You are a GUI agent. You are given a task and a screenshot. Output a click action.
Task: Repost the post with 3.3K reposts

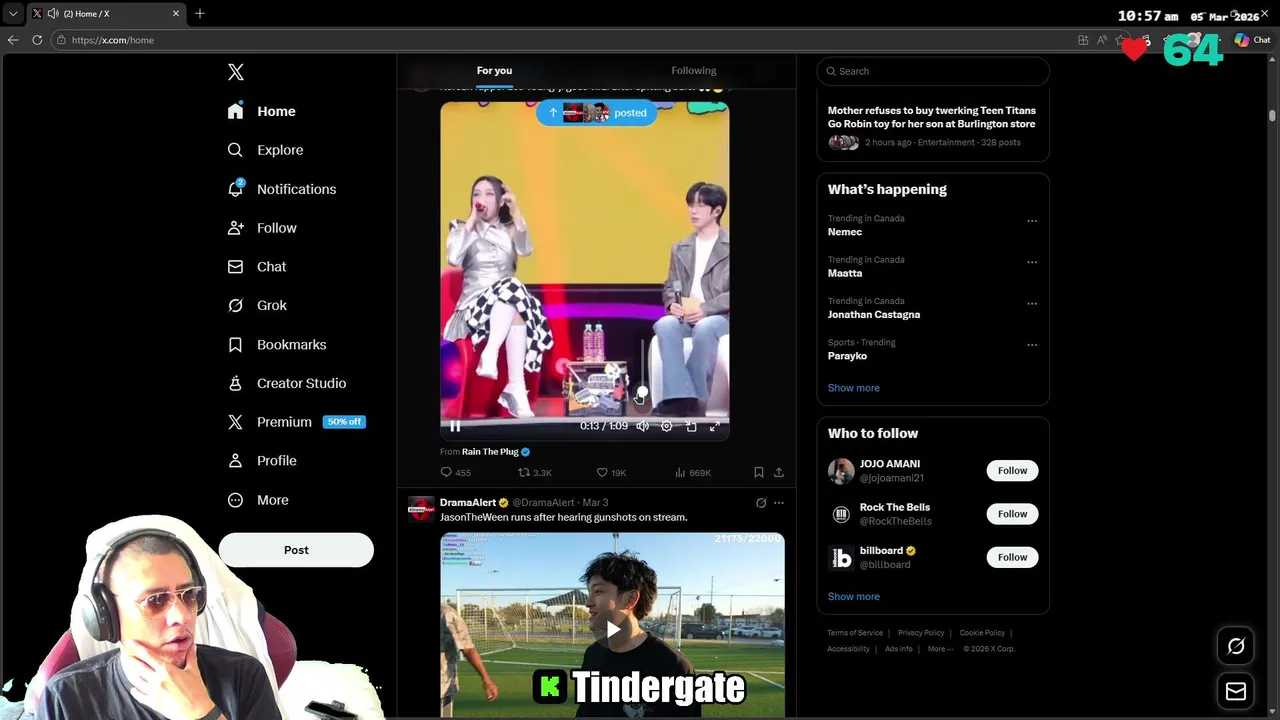coord(534,472)
